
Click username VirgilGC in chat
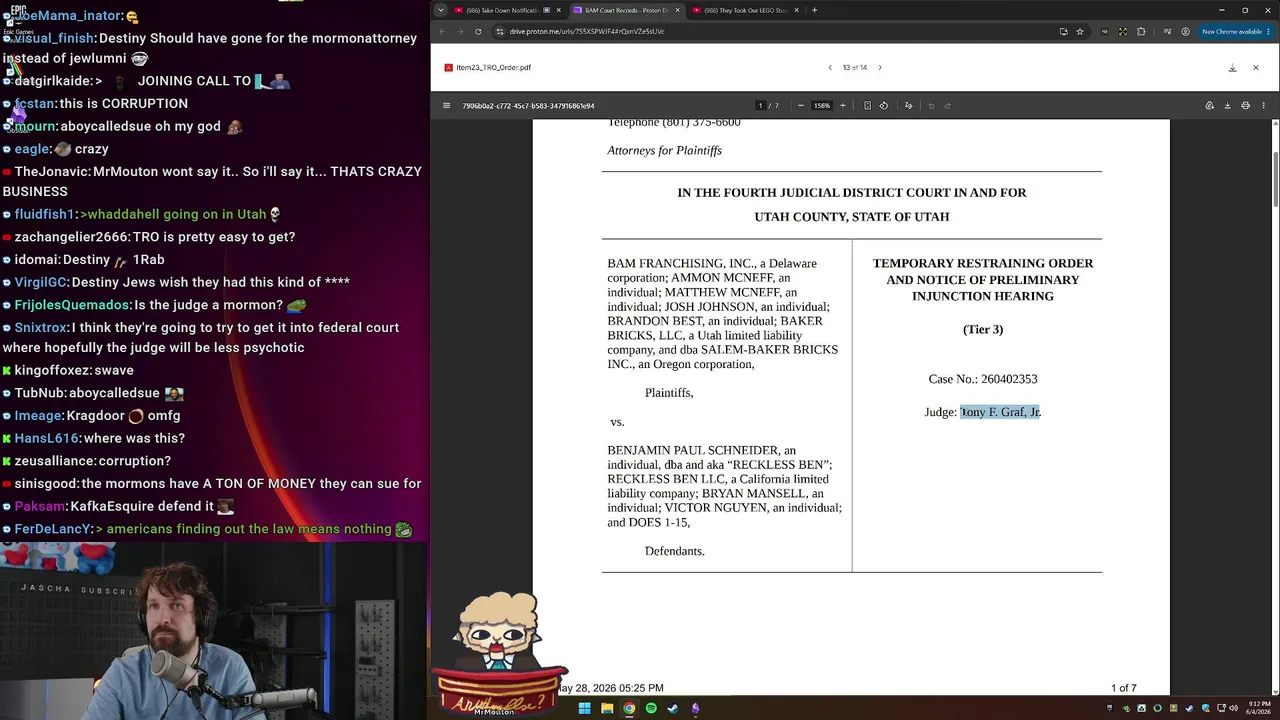[x=41, y=282]
